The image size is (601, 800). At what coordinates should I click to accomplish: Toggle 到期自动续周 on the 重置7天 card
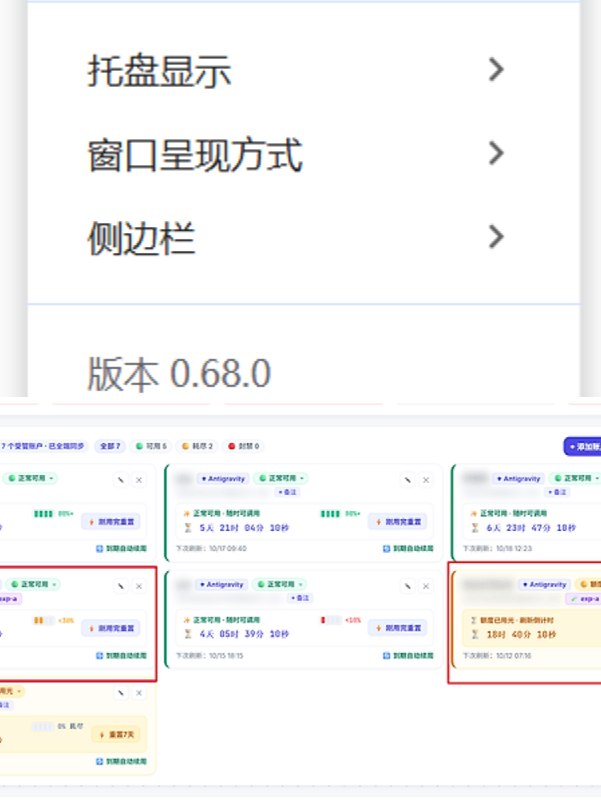click(121, 762)
